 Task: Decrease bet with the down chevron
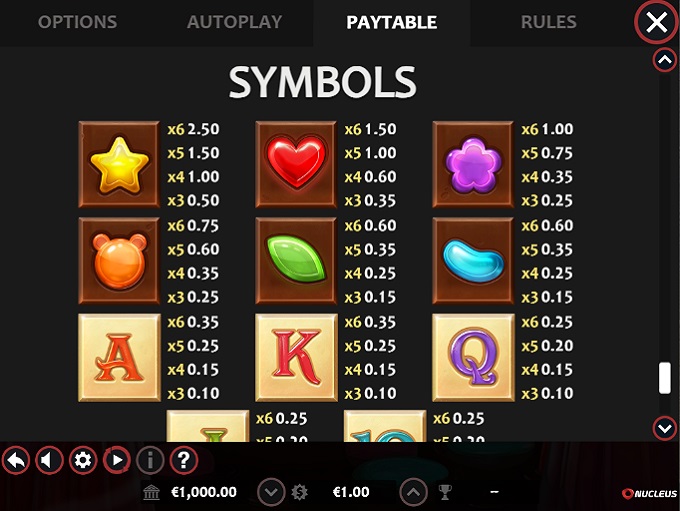tap(271, 492)
